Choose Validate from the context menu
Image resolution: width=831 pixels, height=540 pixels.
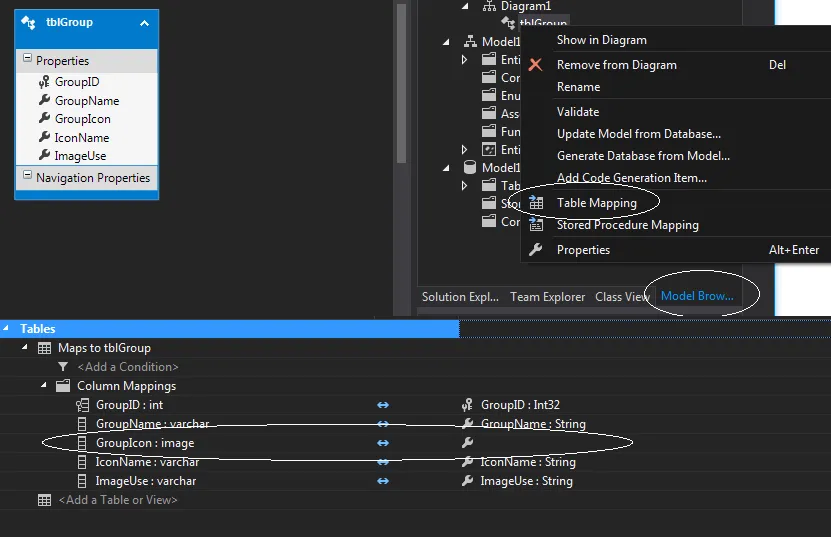tap(578, 112)
